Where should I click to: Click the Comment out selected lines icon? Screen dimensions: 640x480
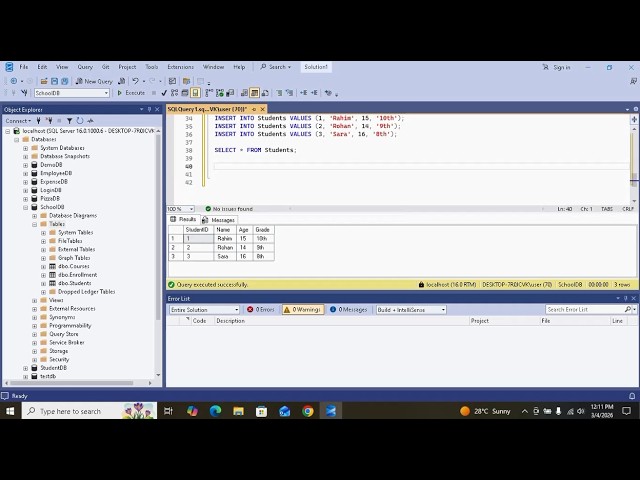[279, 93]
